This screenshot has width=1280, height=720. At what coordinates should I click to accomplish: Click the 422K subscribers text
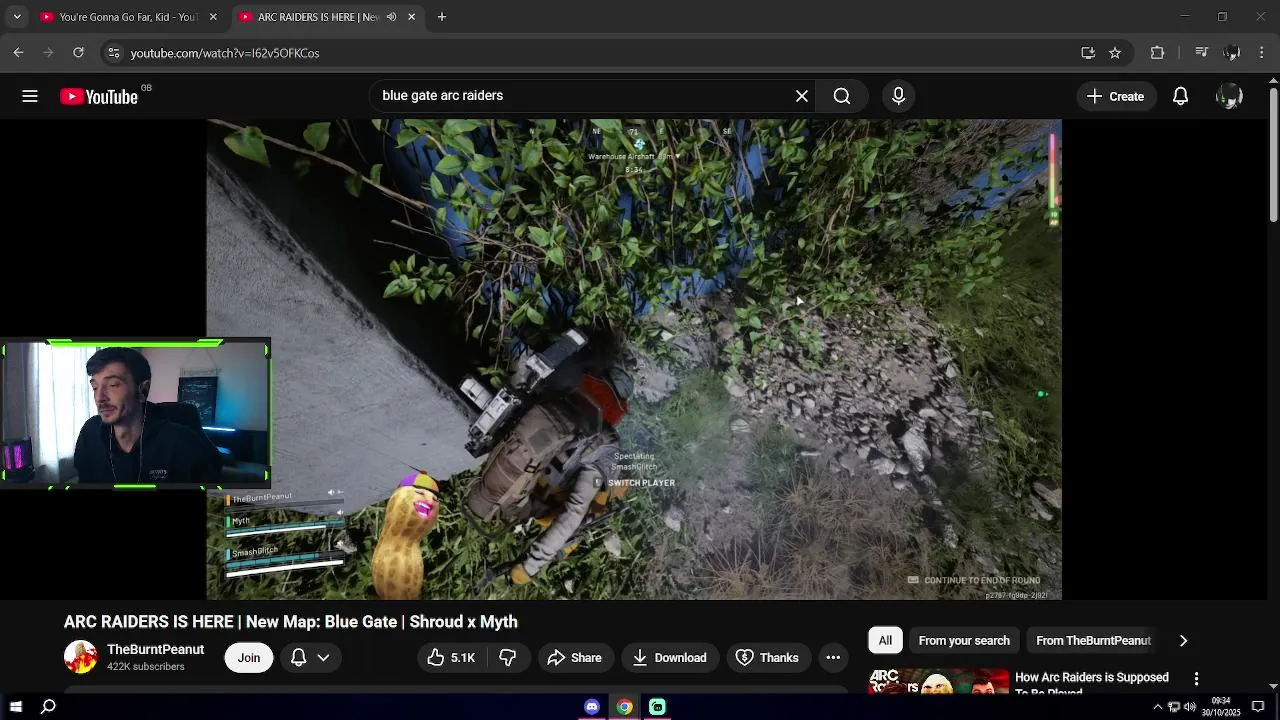[146, 667]
